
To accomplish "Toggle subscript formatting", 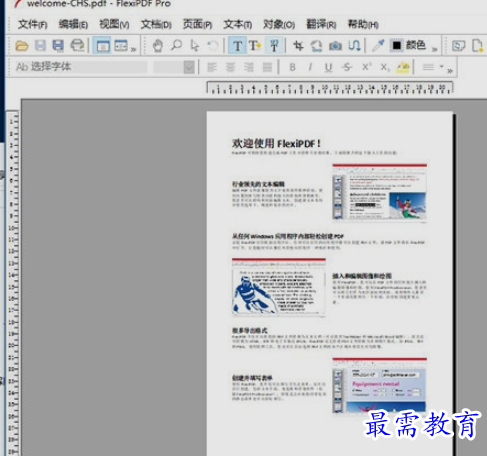I will click(x=385, y=67).
